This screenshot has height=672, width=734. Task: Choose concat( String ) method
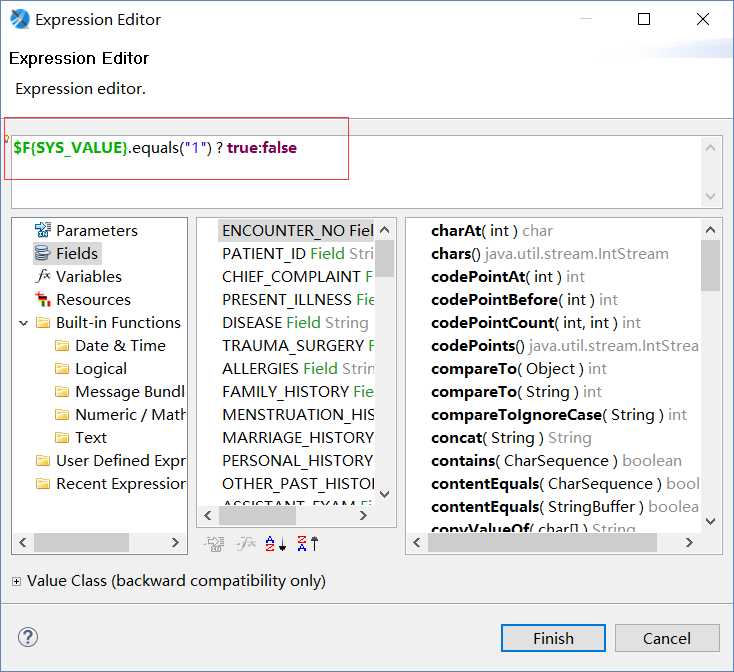(x=511, y=438)
